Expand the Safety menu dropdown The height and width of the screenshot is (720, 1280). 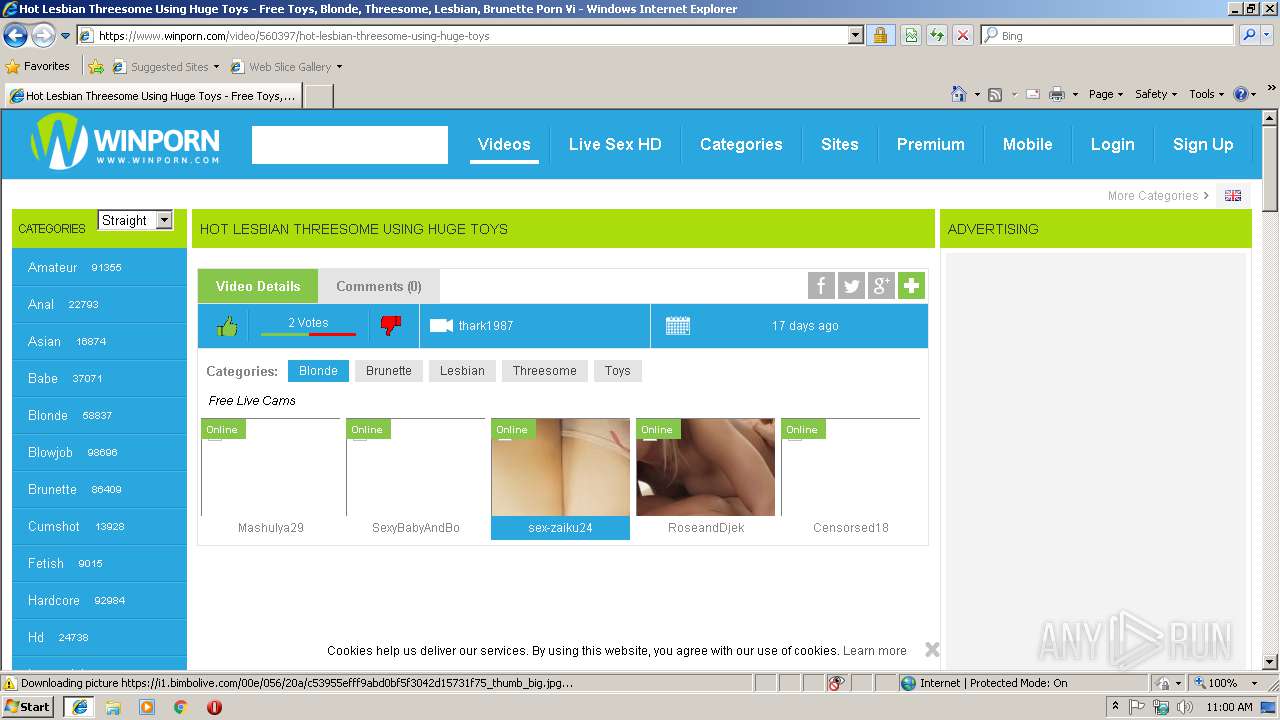point(1156,94)
